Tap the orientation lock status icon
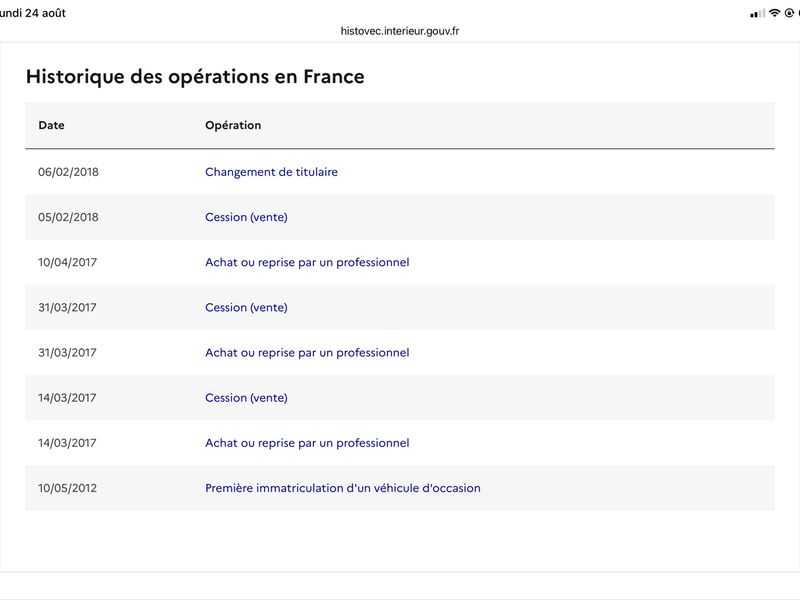 (x=789, y=13)
